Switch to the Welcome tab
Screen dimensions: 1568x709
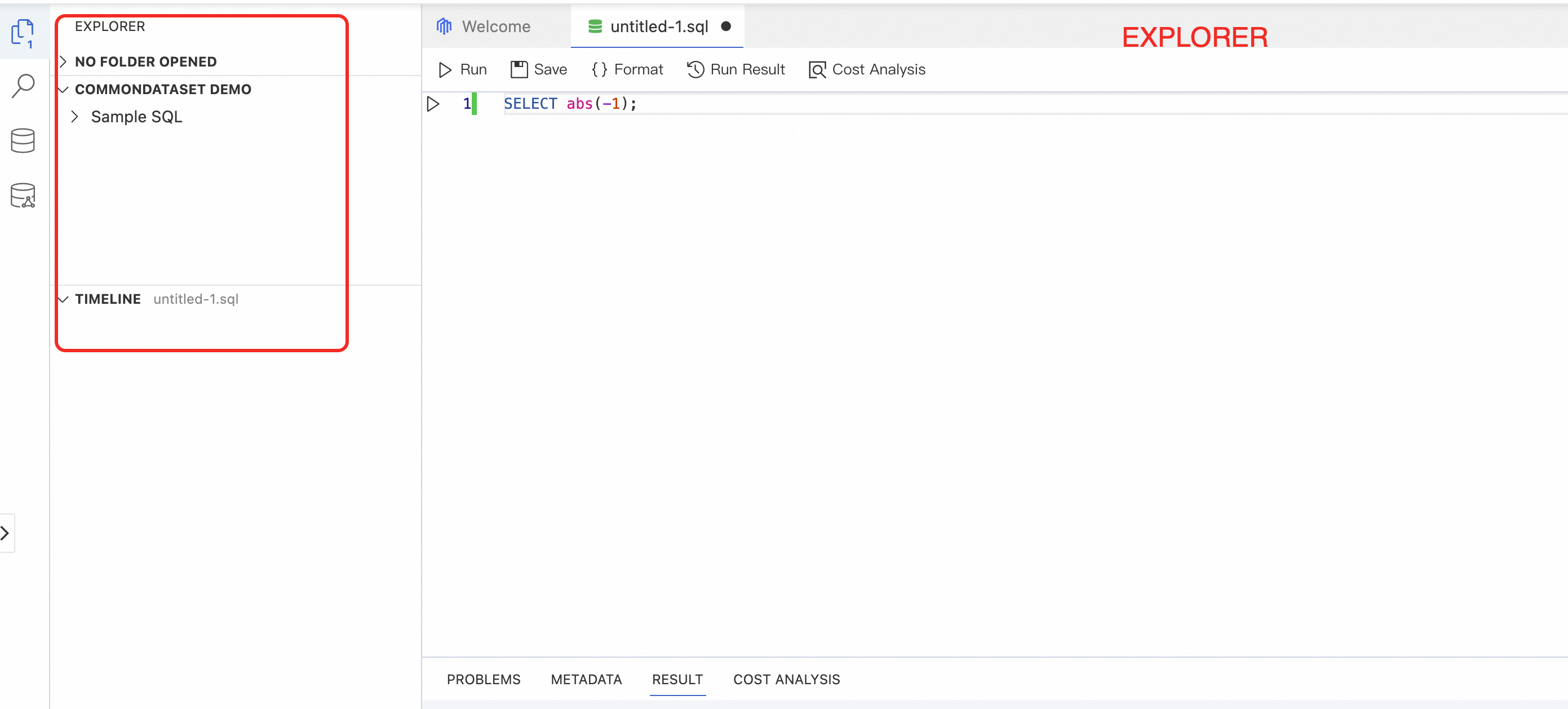[495, 27]
